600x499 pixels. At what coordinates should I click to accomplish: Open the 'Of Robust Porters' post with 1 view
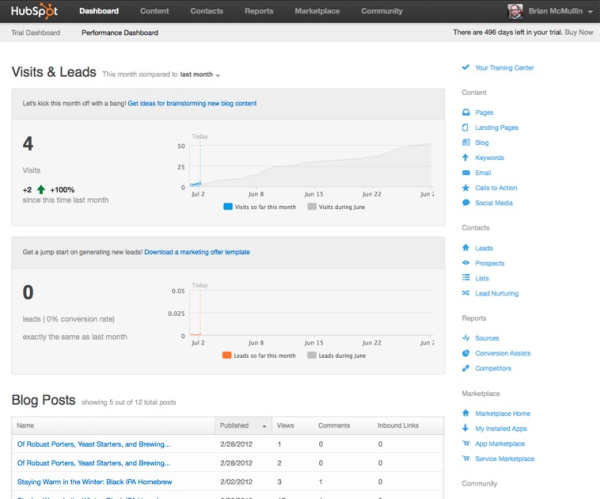pos(94,444)
